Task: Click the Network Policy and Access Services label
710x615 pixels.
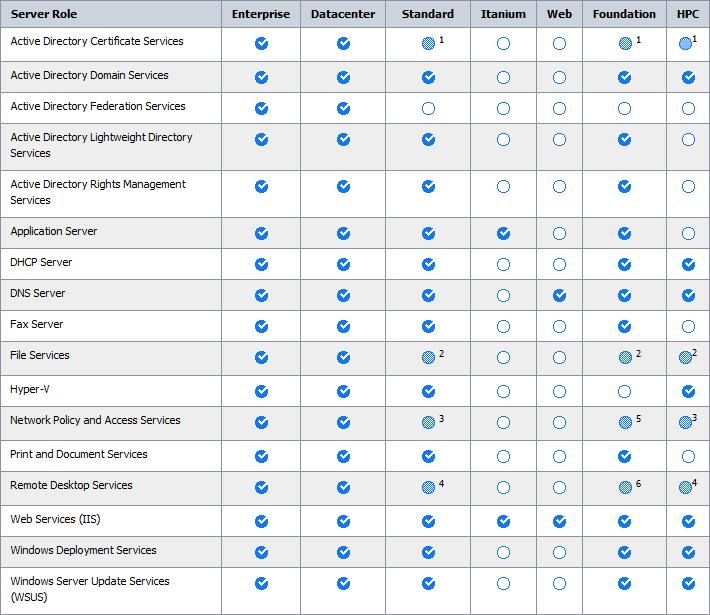Action: click(x=95, y=420)
